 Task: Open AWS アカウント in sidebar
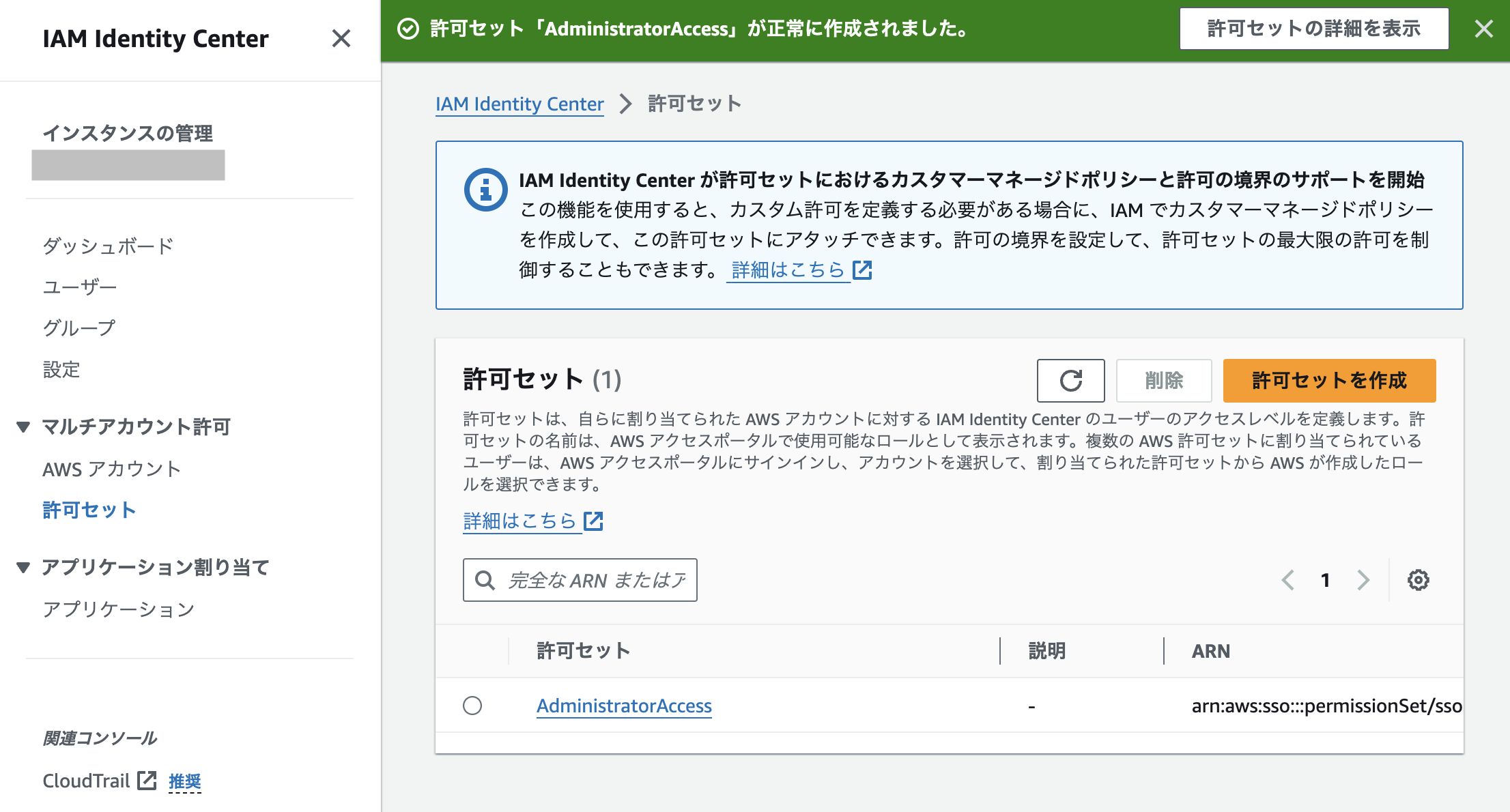[x=112, y=469]
